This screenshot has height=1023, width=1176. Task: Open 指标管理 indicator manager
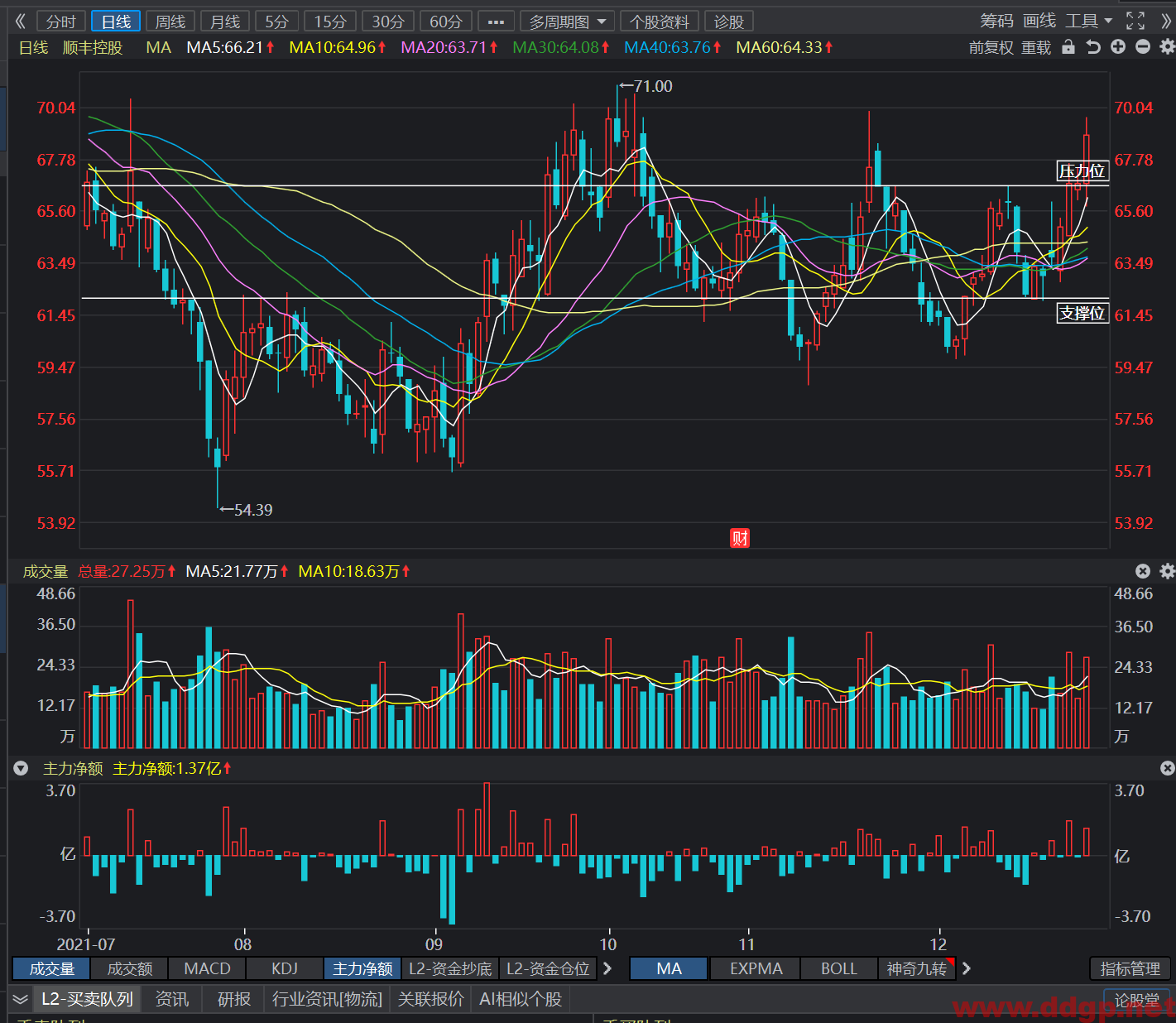pos(1130,968)
